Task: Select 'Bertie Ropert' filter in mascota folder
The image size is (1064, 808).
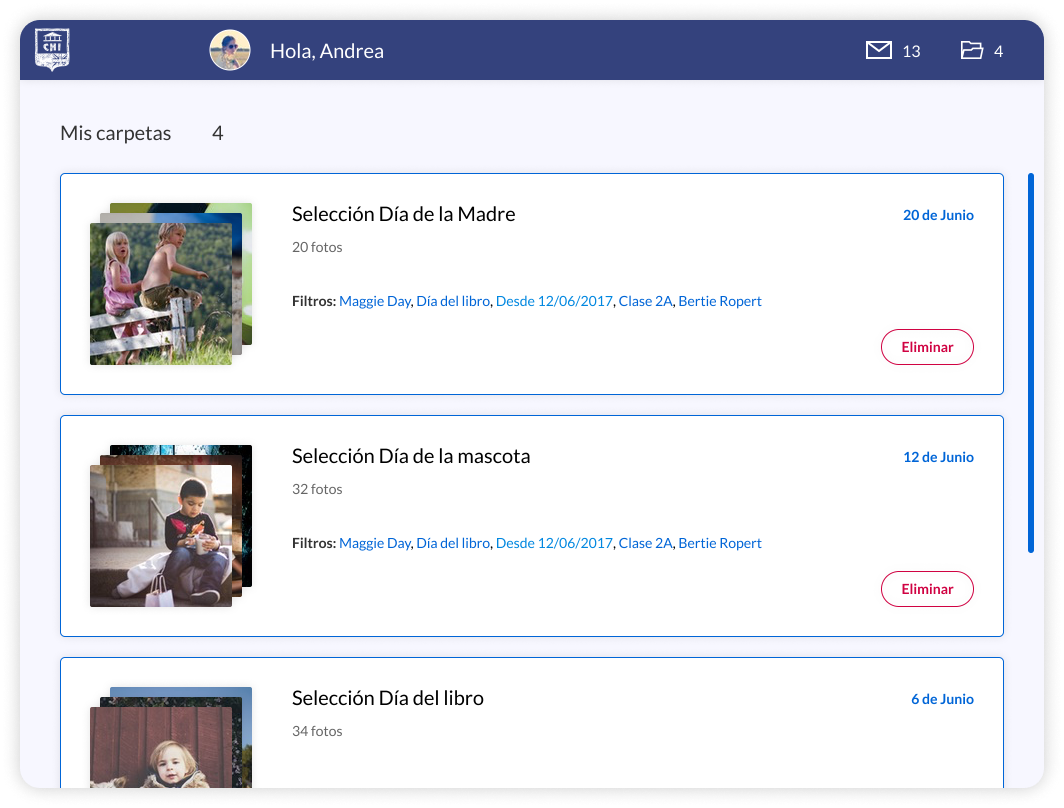Action: (720, 543)
